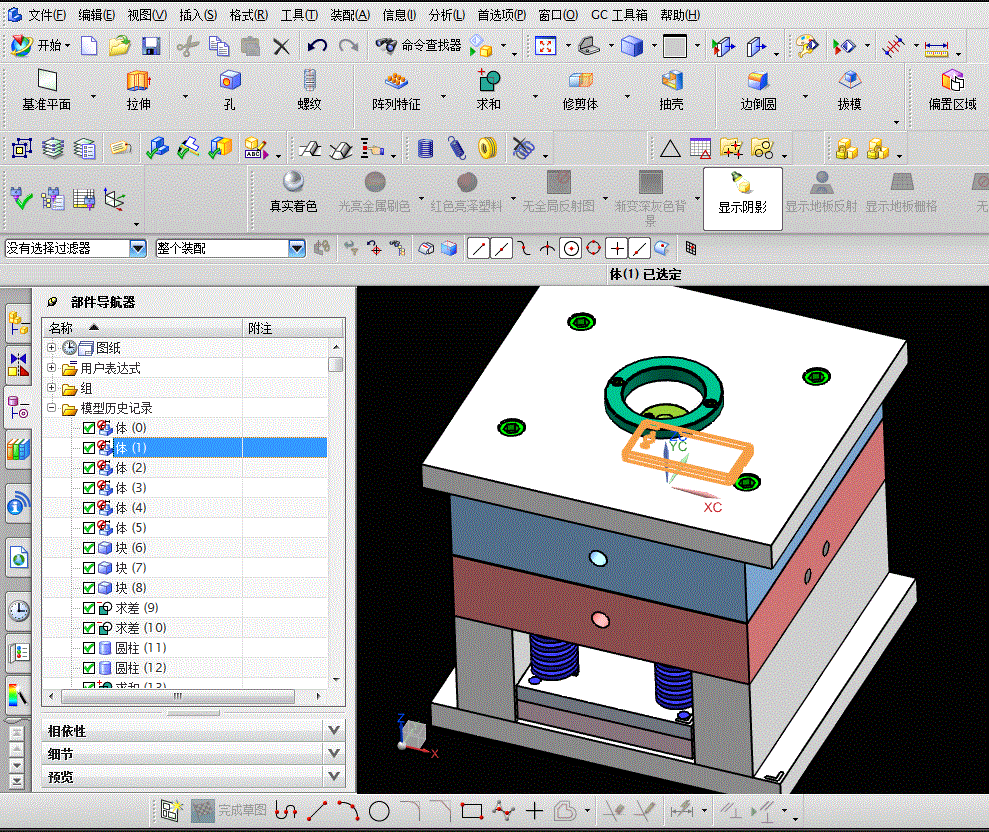Select the 抽壳 (Shell) tool icon

pyautogui.click(x=672, y=81)
